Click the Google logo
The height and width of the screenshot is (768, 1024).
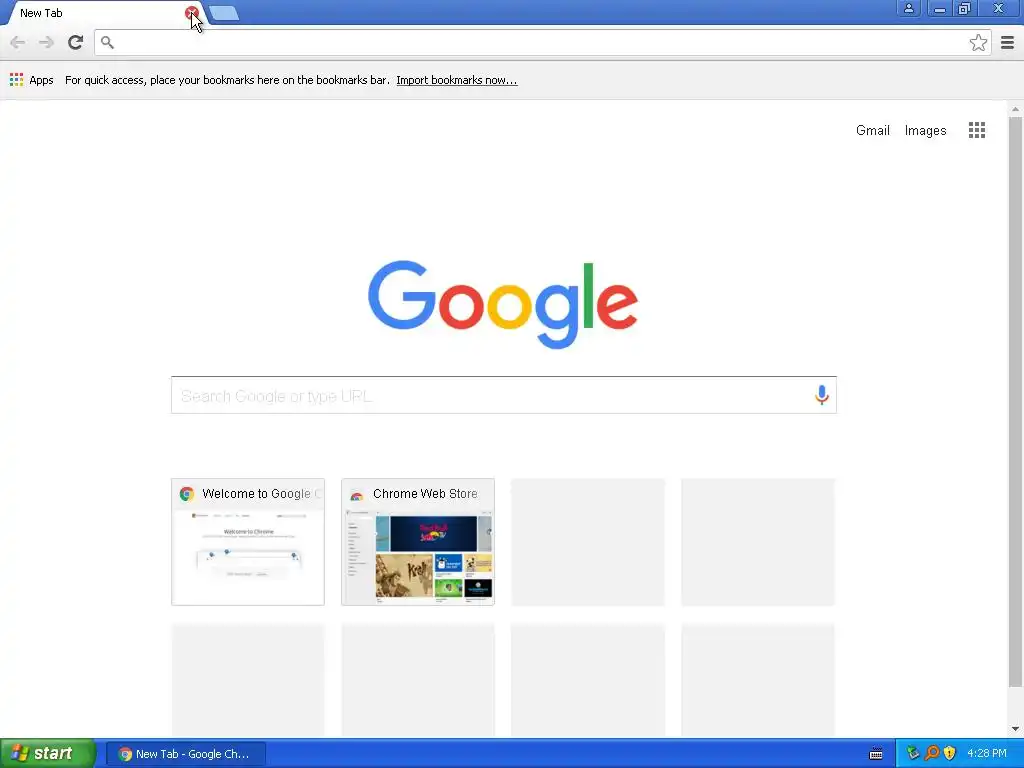[503, 304]
